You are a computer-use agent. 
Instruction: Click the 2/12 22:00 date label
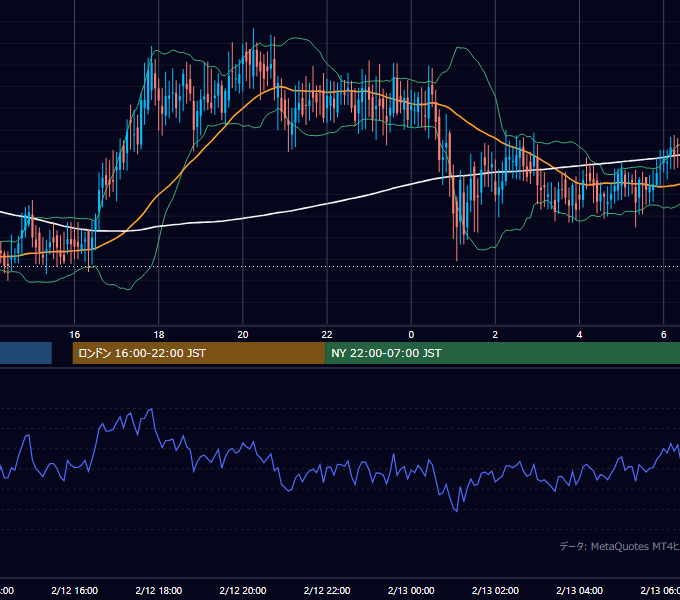pos(327,590)
